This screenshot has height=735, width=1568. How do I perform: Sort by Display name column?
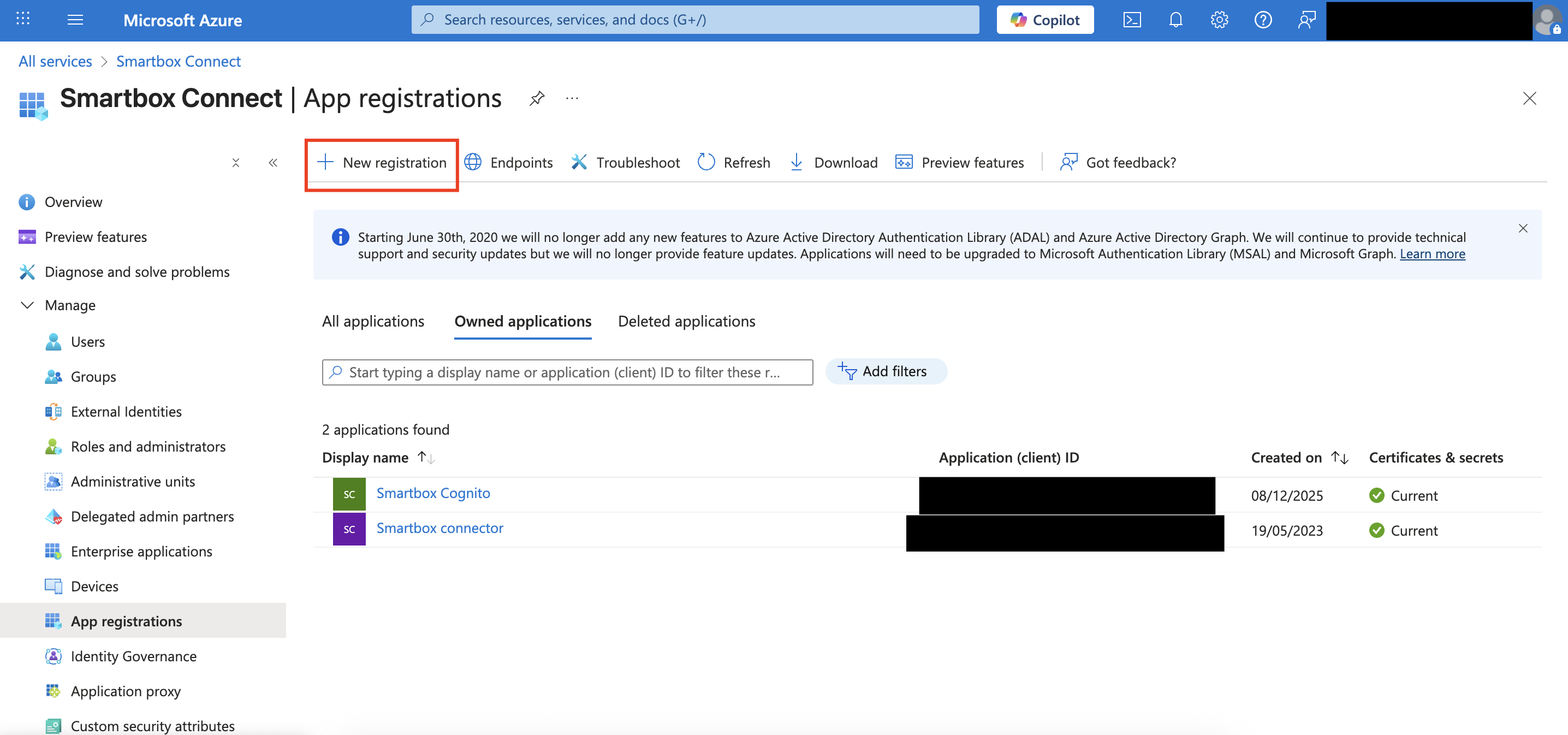(377, 457)
